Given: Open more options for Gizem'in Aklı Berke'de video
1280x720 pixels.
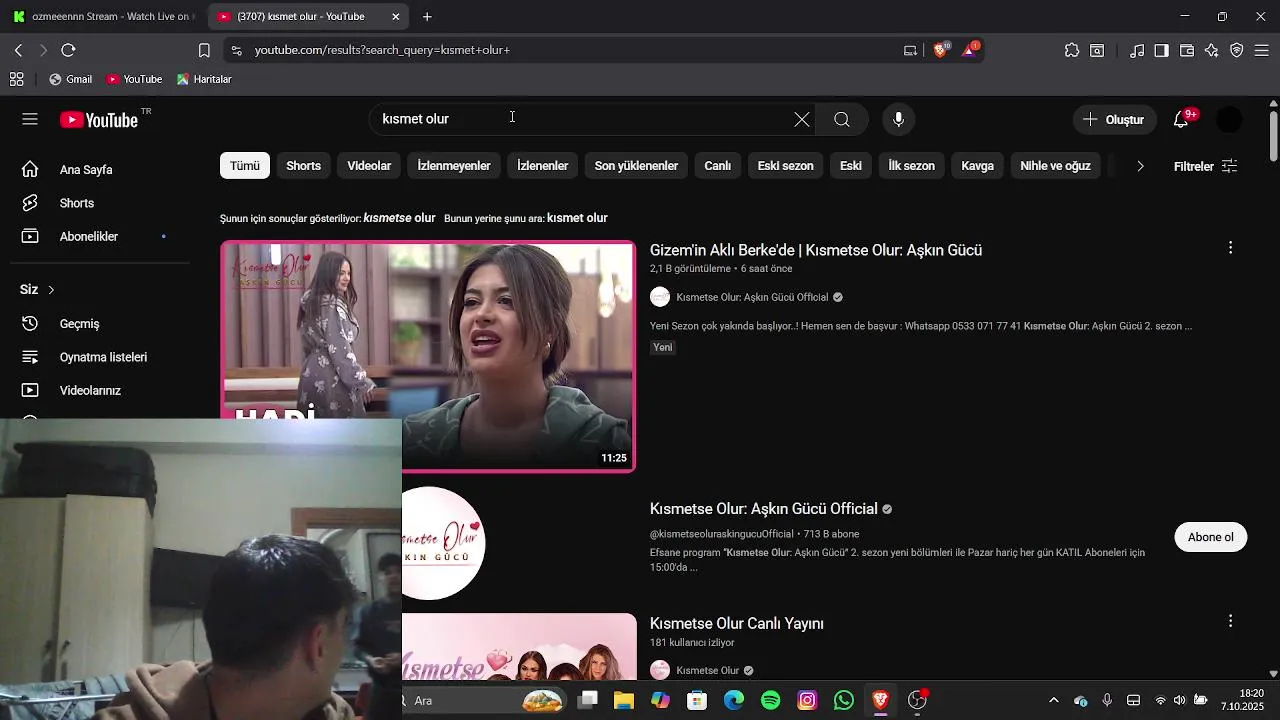Looking at the screenshot, I should (1230, 248).
